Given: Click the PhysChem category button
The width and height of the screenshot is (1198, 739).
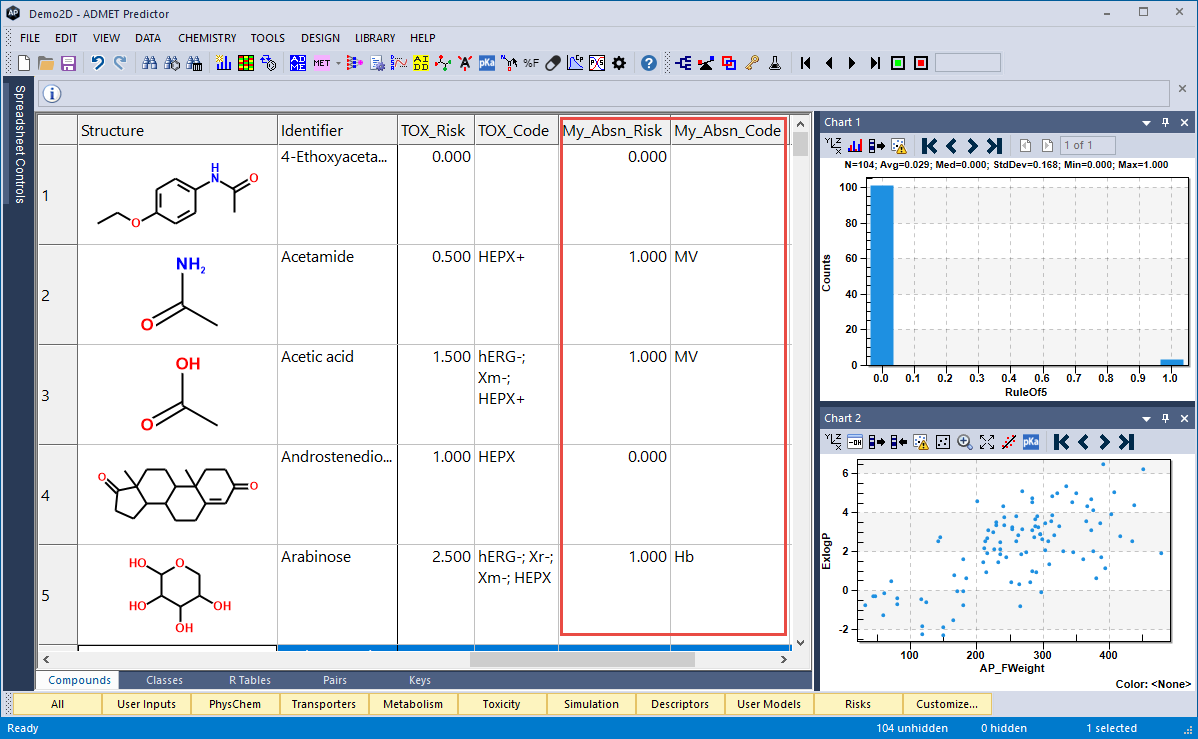Looking at the screenshot, I should tap(235, 704).
